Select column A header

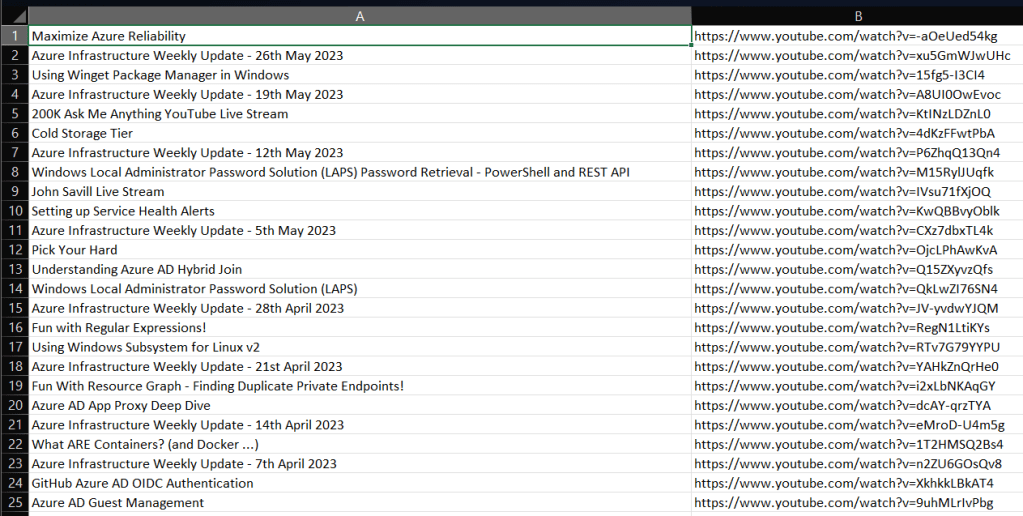[360, 16]
